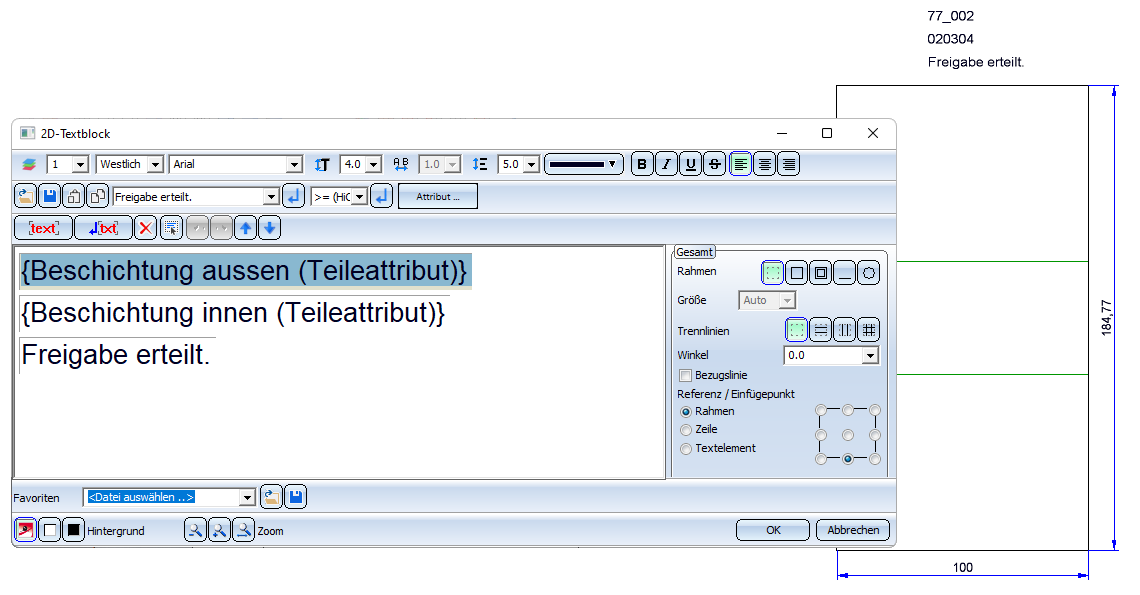Click the red X delete line icon

point(146,228)
